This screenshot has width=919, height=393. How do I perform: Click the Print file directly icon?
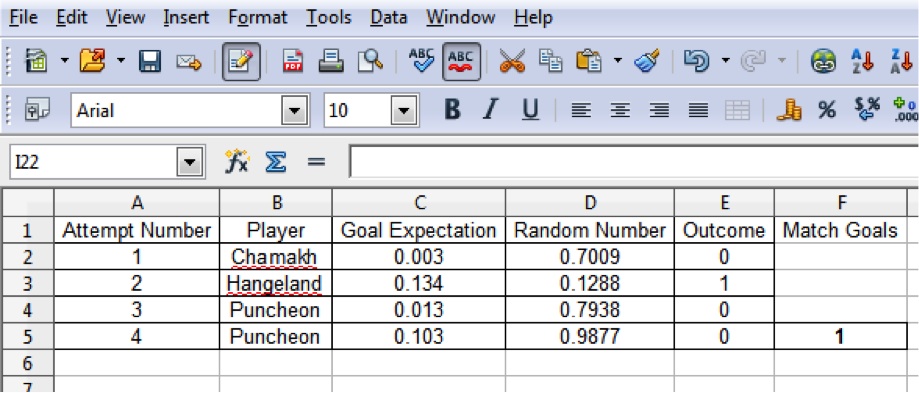[x=331, y=61]
